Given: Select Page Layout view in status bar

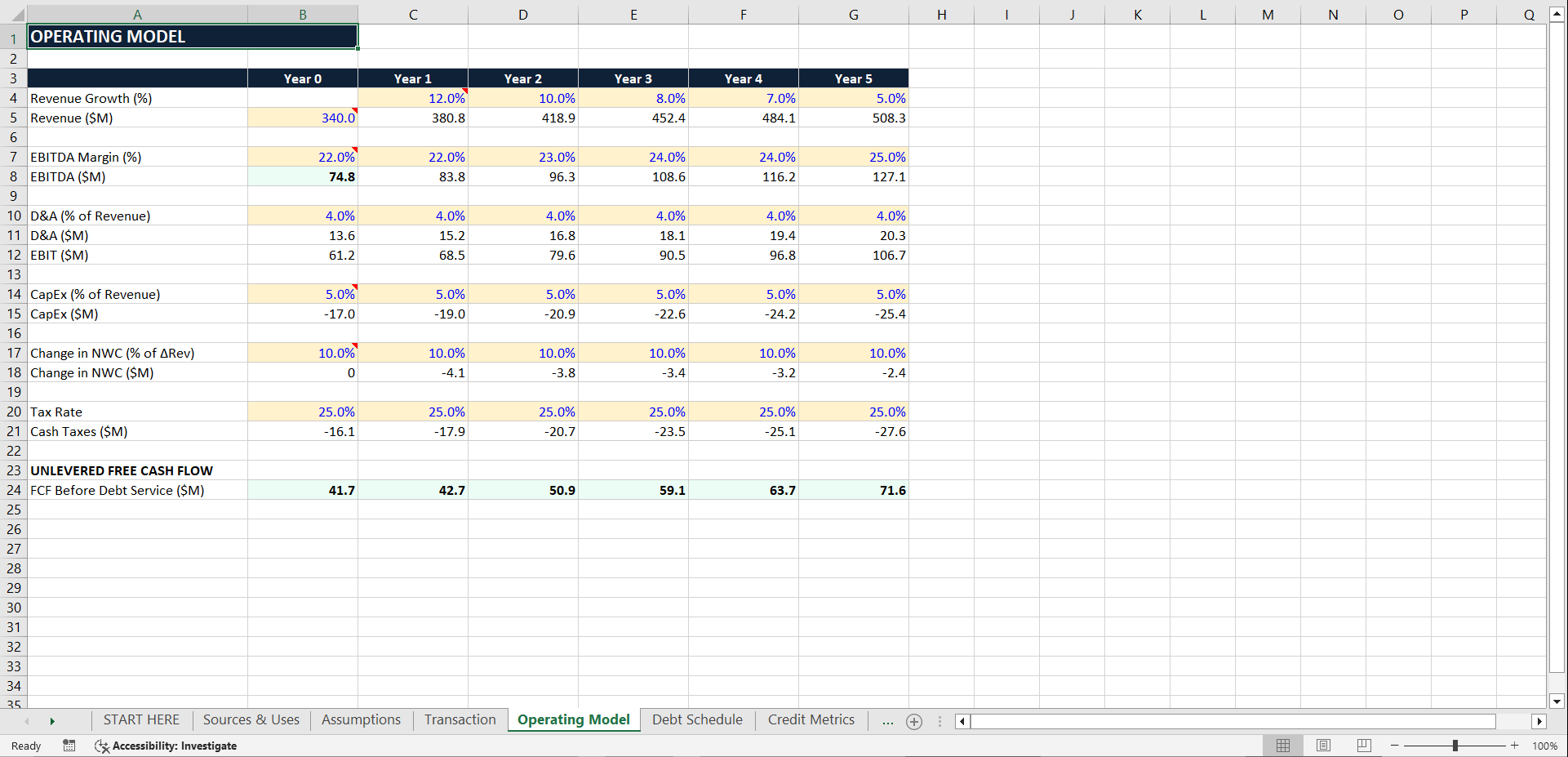Looking at the screenshot, I should [1322, 746].
